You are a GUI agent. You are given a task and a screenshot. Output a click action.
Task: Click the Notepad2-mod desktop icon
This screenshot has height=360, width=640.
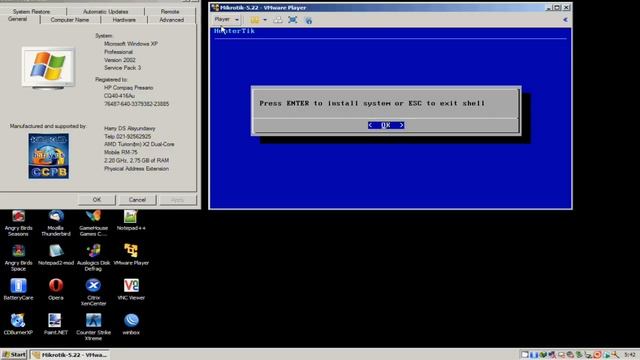point(56,255)
